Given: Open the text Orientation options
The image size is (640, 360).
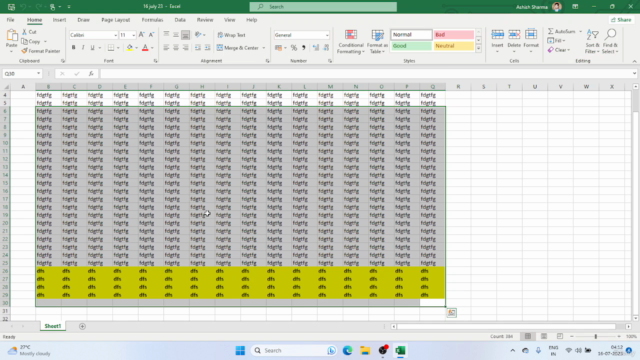Looking at the screenshot, I should coord(200,35).
